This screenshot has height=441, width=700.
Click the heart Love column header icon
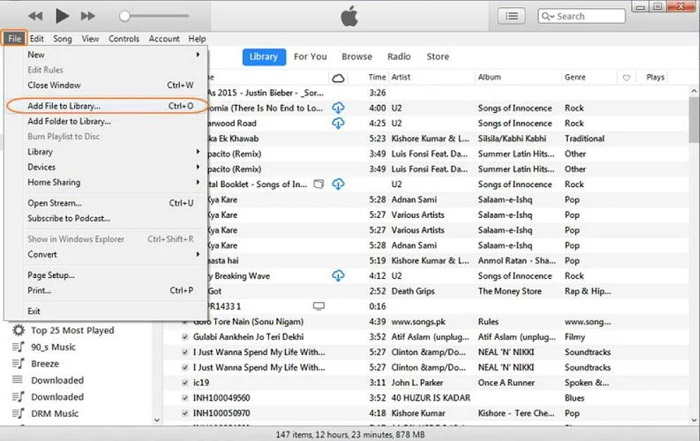coord(626,78)
